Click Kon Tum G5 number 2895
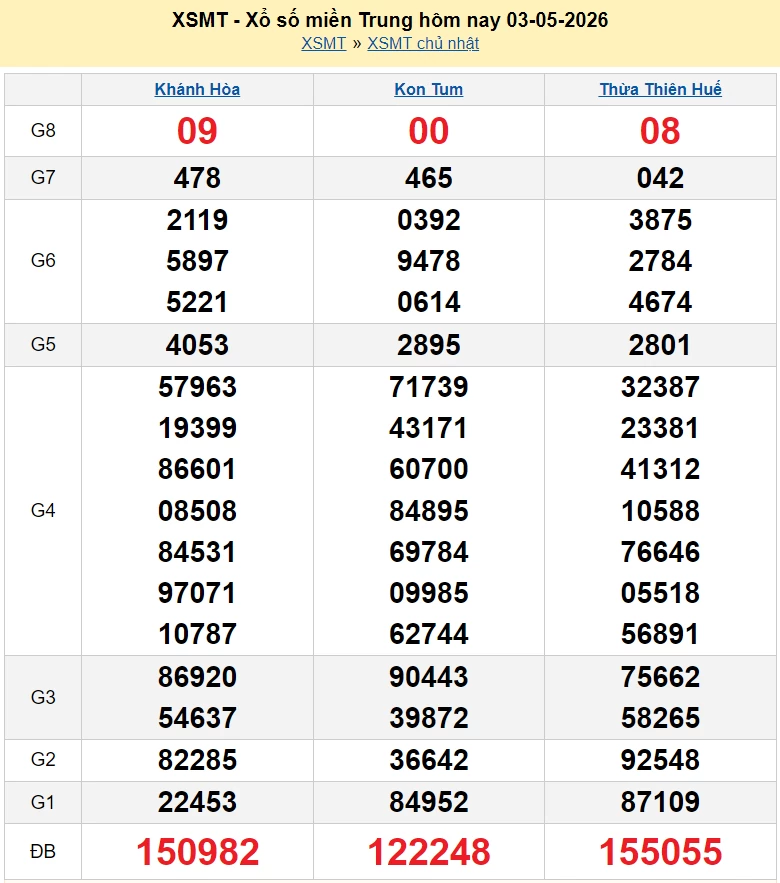 429,345
